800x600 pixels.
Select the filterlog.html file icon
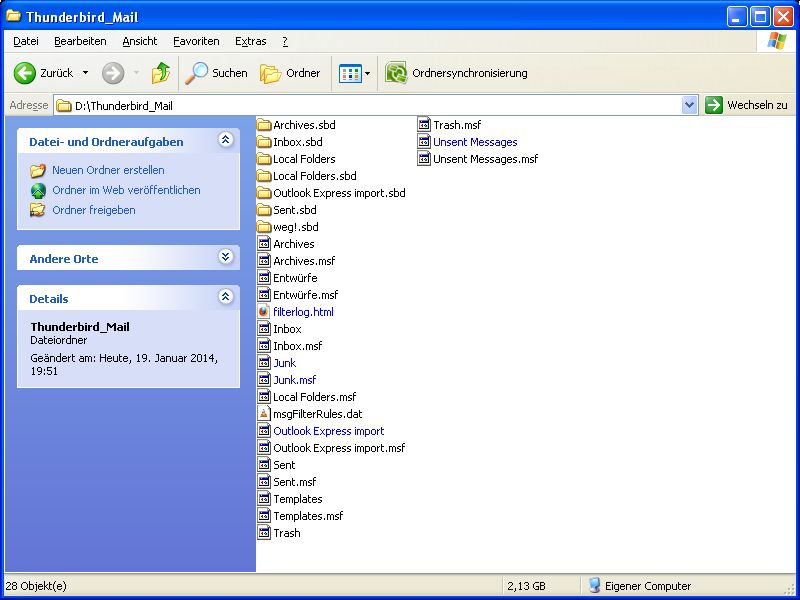pos(264,312)
